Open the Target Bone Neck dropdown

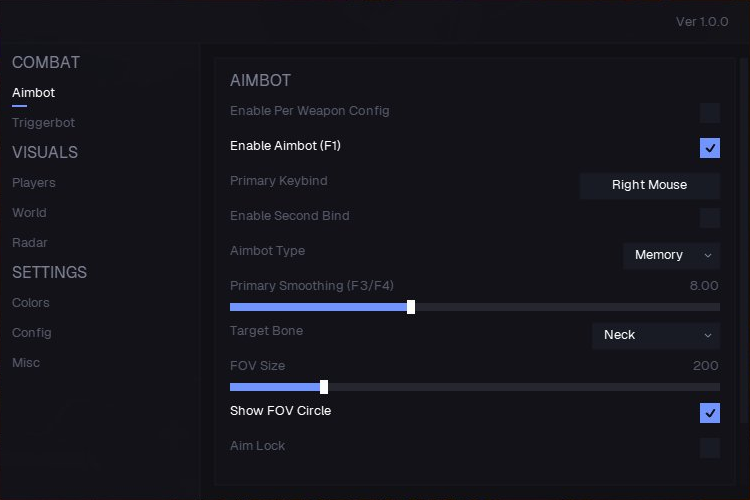(656, 335)
